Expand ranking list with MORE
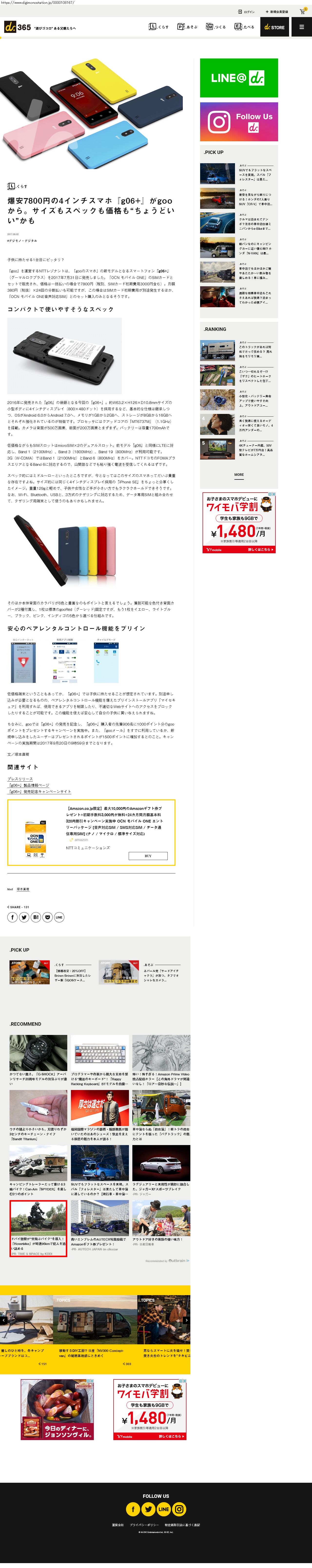The image size is (312, 1568). coord(239,475)
